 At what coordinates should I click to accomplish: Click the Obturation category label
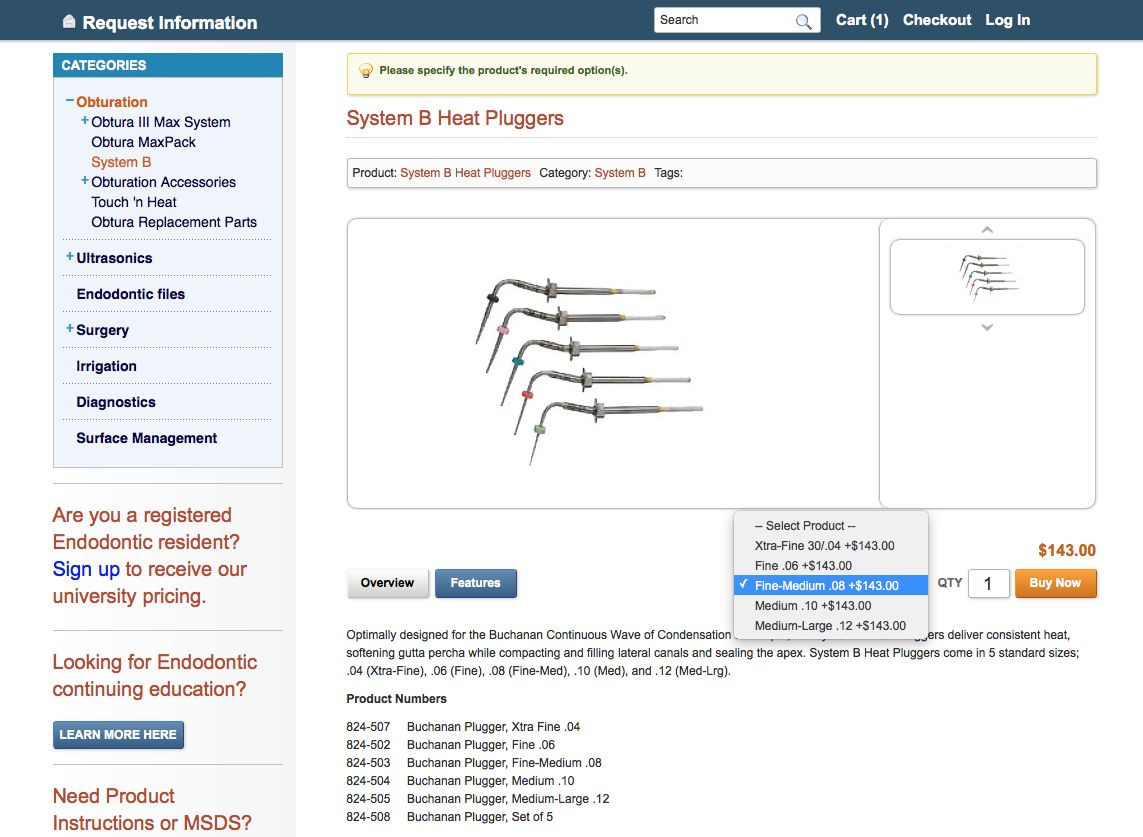112,102
